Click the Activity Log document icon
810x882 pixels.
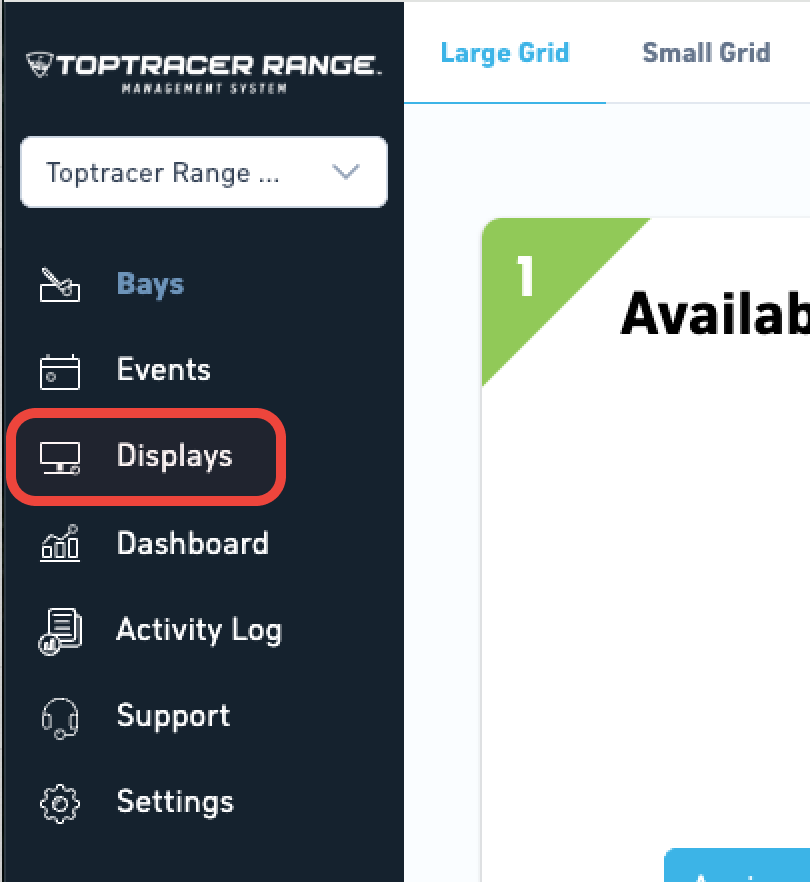(60, 631)
